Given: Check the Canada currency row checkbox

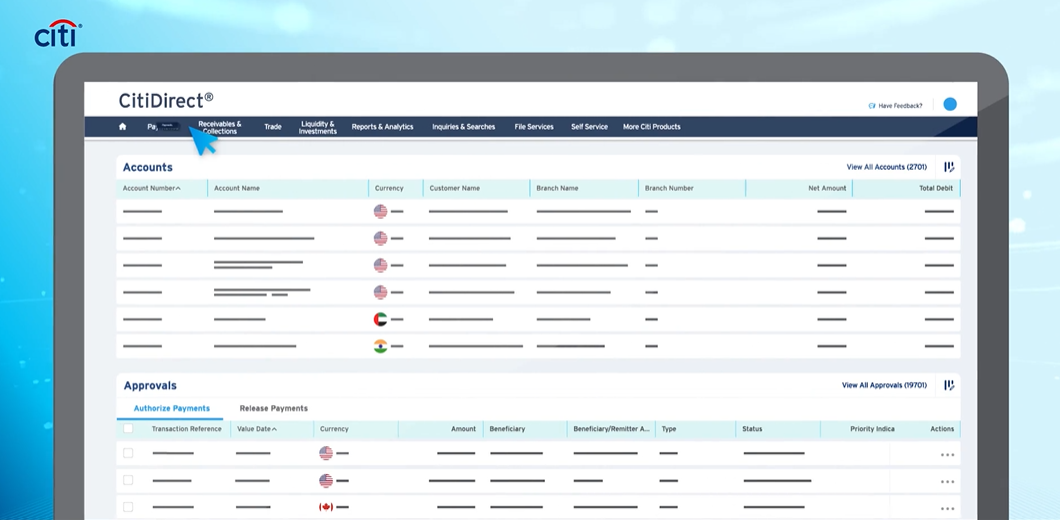Looking at the screenshot, I should tap(128, 507).
